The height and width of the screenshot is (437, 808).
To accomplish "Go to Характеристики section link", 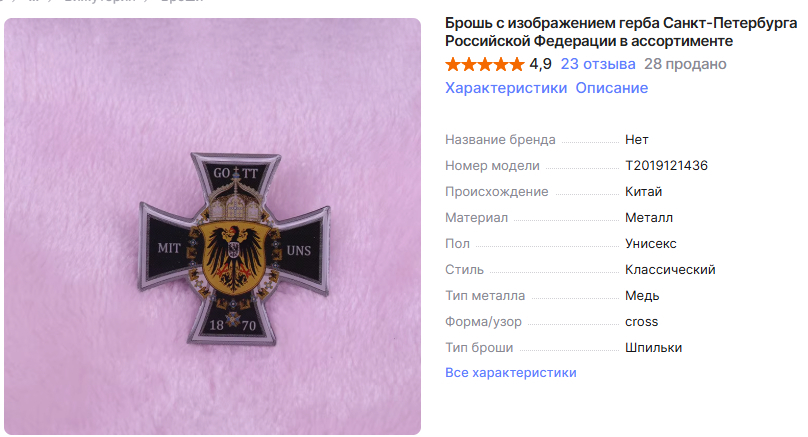I will pos(506,88).
